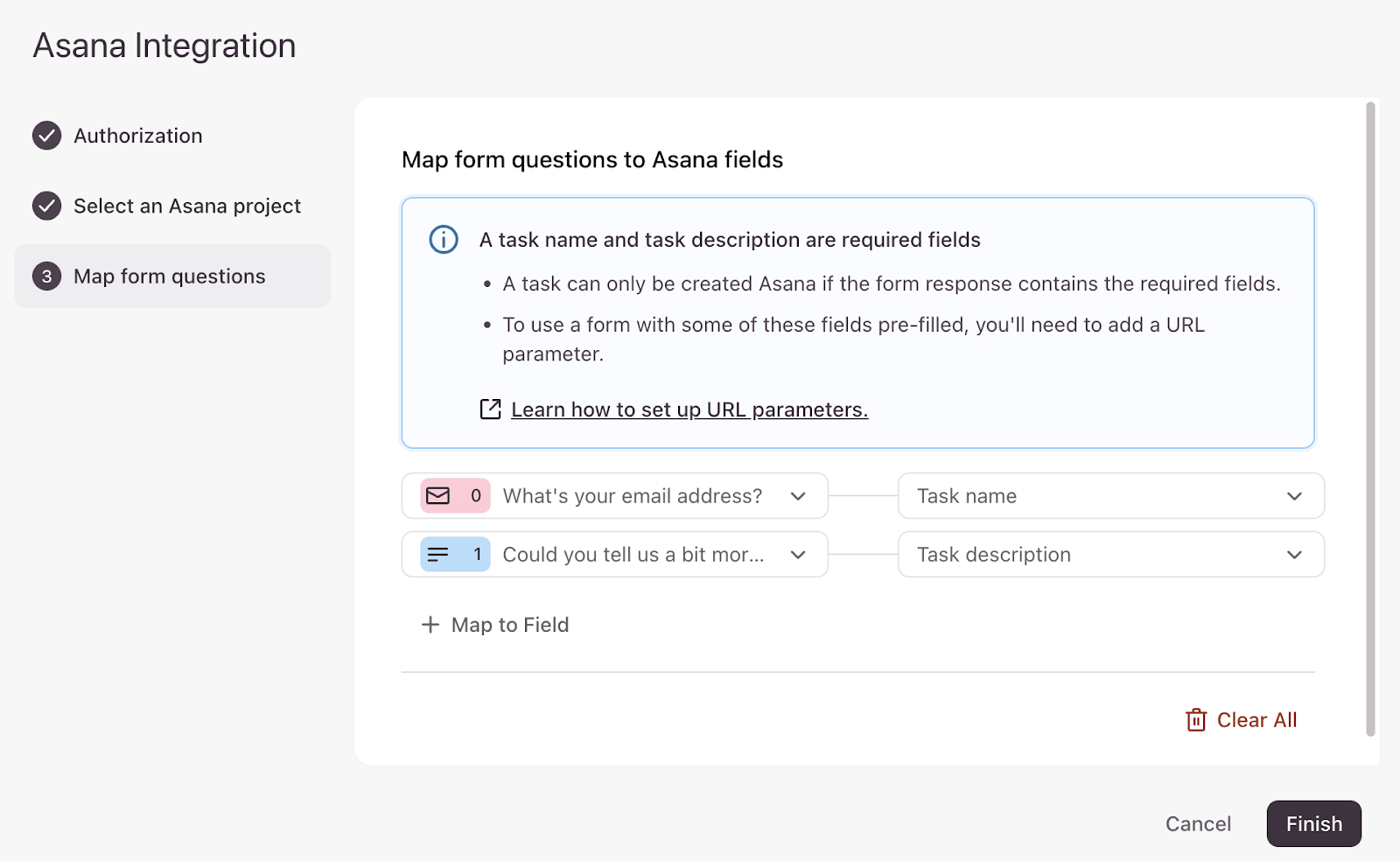The image size is (1400, 861).
Task: Open Learn how to set up URL parameters link
Action: pyautogui.click(x=689, y=409)
